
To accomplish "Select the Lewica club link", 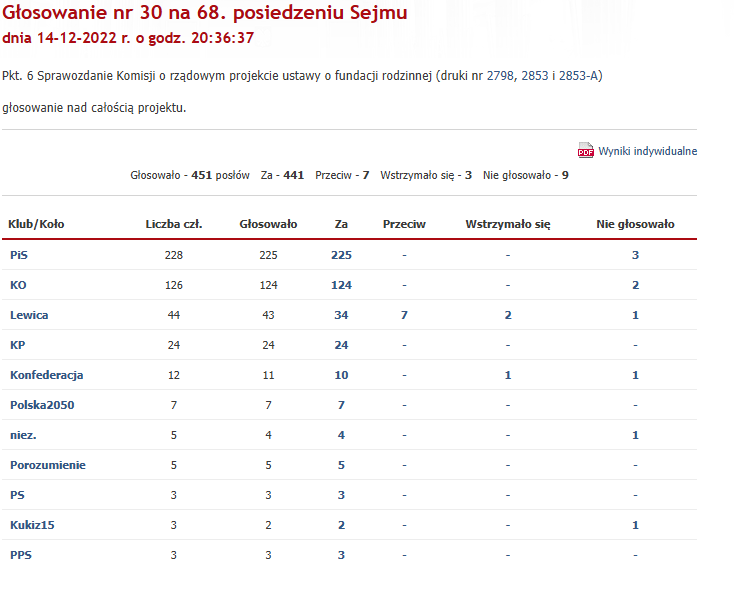I will [x=29, y=315].
